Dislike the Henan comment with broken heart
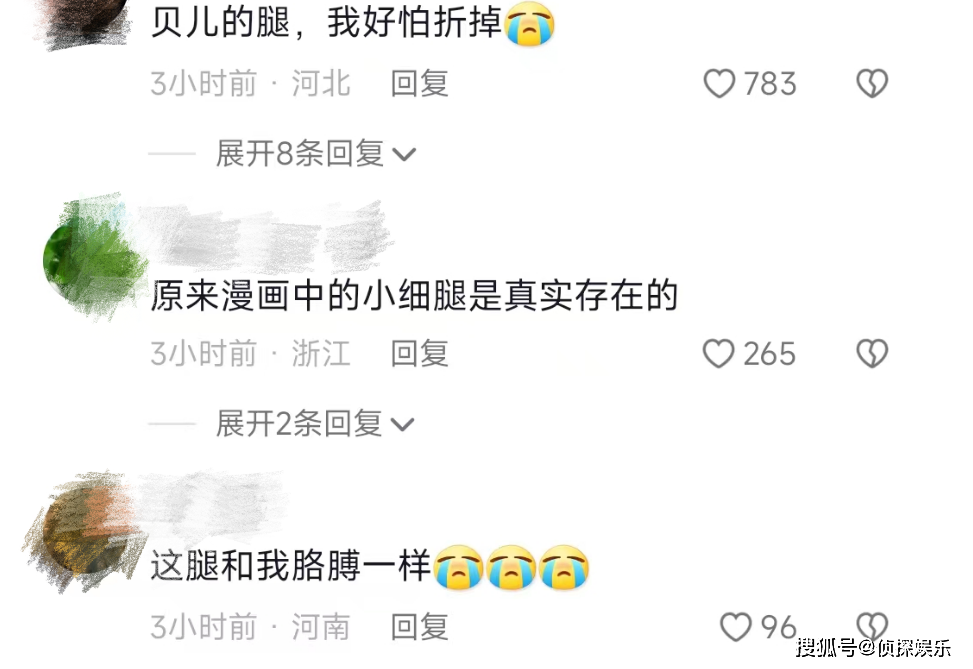The image size is (973, 669). [x=872, y=626]
